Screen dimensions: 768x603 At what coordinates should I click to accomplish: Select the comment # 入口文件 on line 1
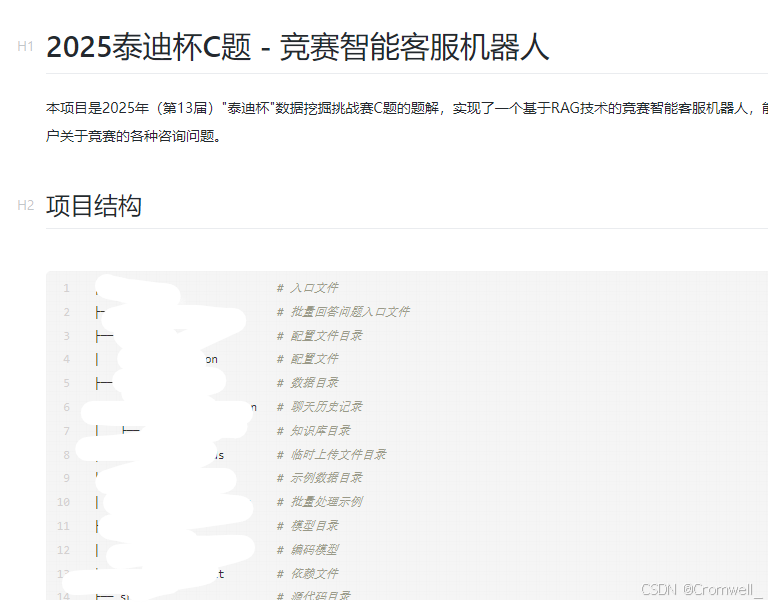[308, 288]
